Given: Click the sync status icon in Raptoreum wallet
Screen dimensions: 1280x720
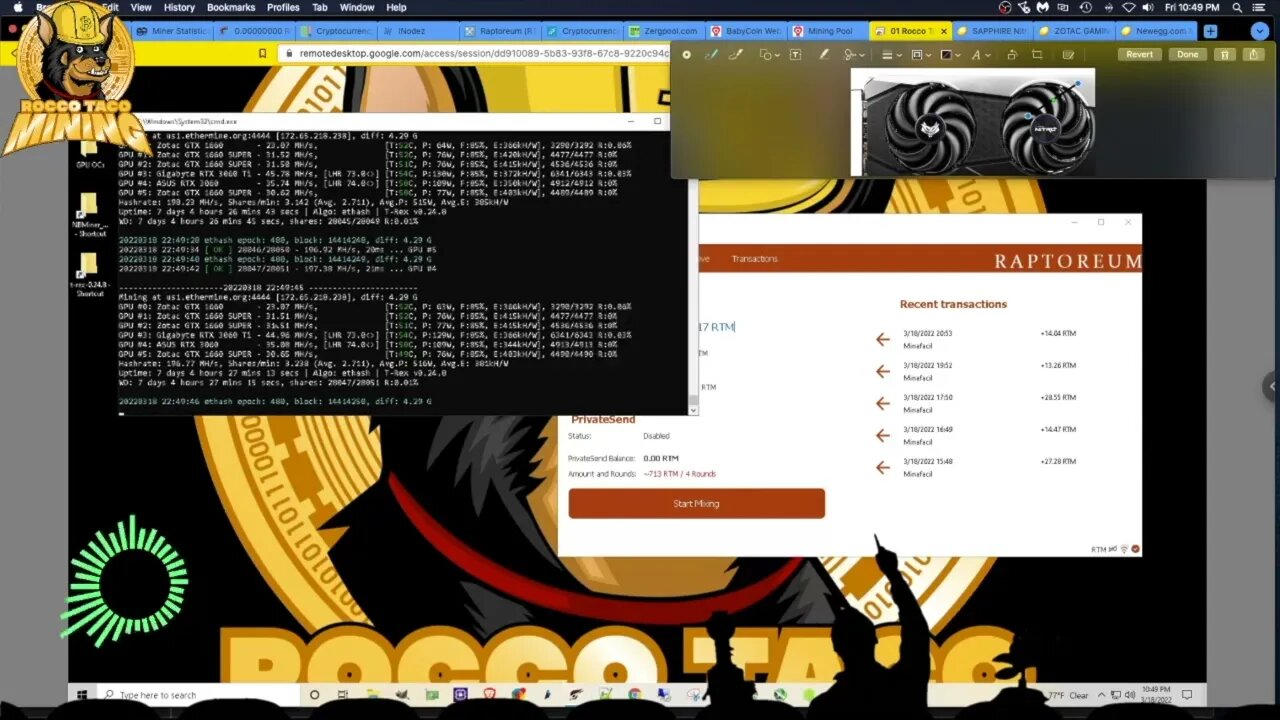Looking at the screenshot, I should 1135,549.
